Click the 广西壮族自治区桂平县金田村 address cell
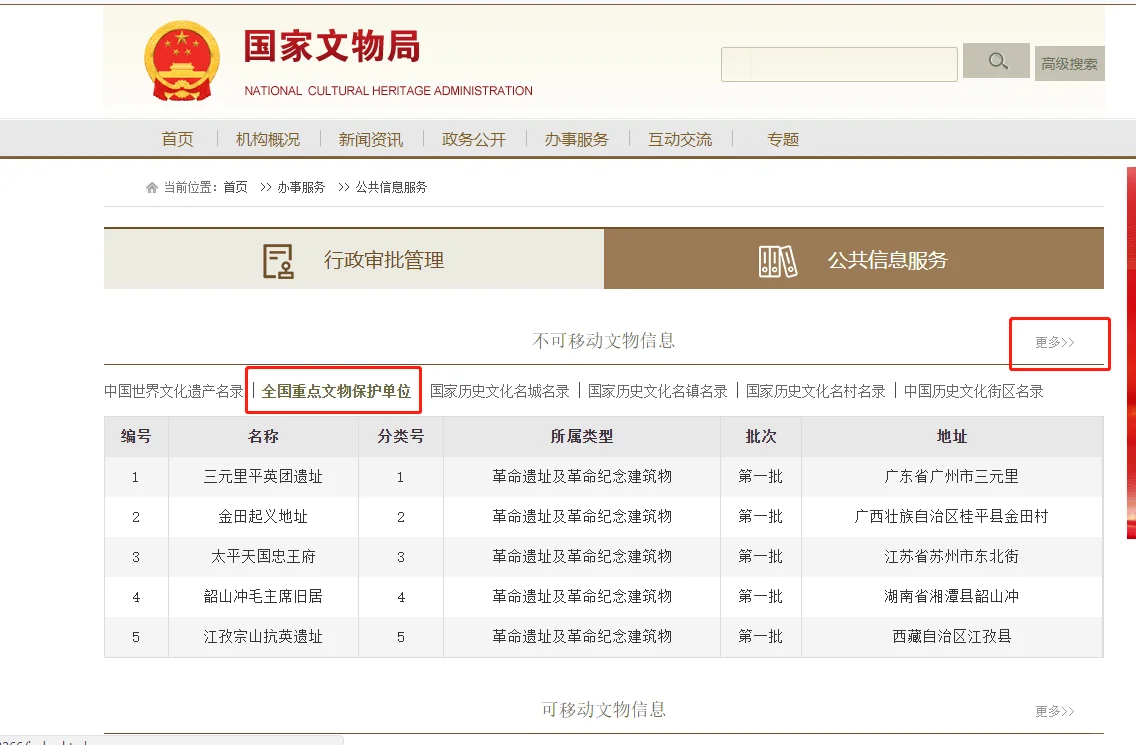 tap(952, 517)
